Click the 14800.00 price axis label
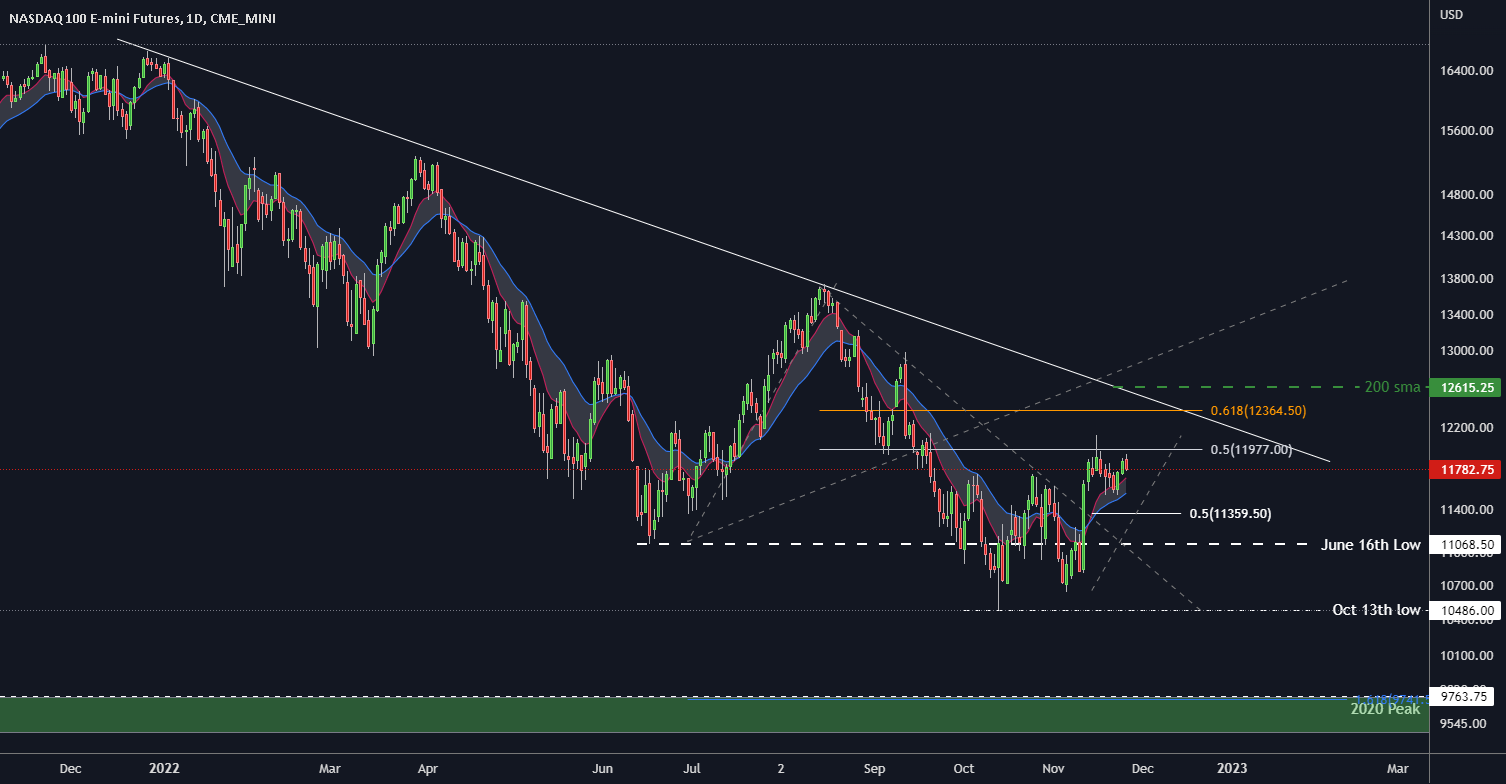Image resolution: width=1506 pixels, height=784 pixels. point(1466,194)
